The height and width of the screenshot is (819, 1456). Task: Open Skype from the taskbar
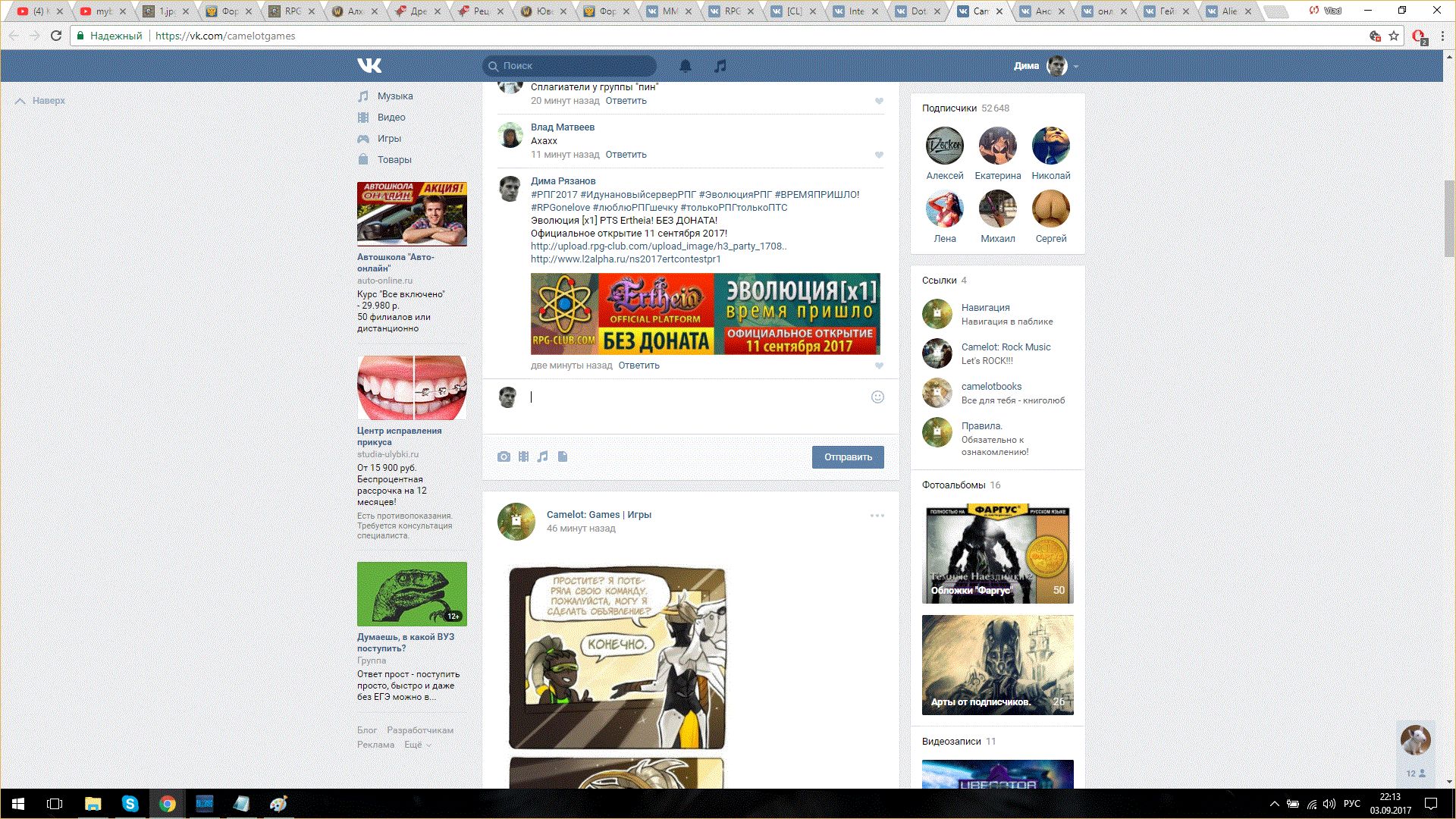130,804
